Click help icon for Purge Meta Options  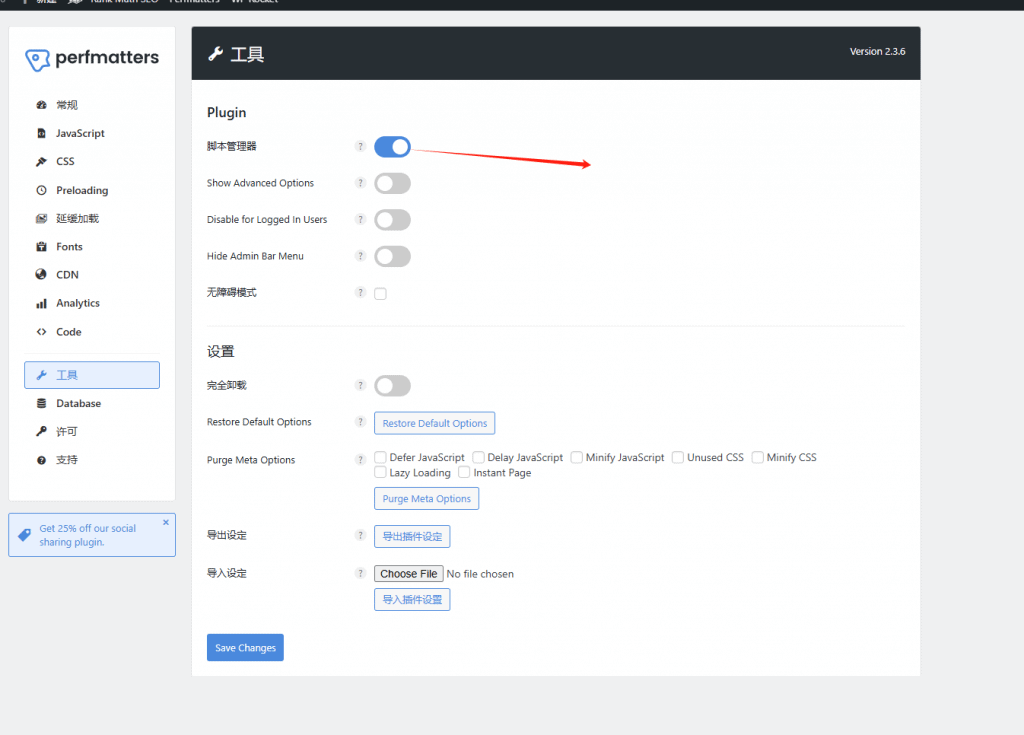(360, 460)
